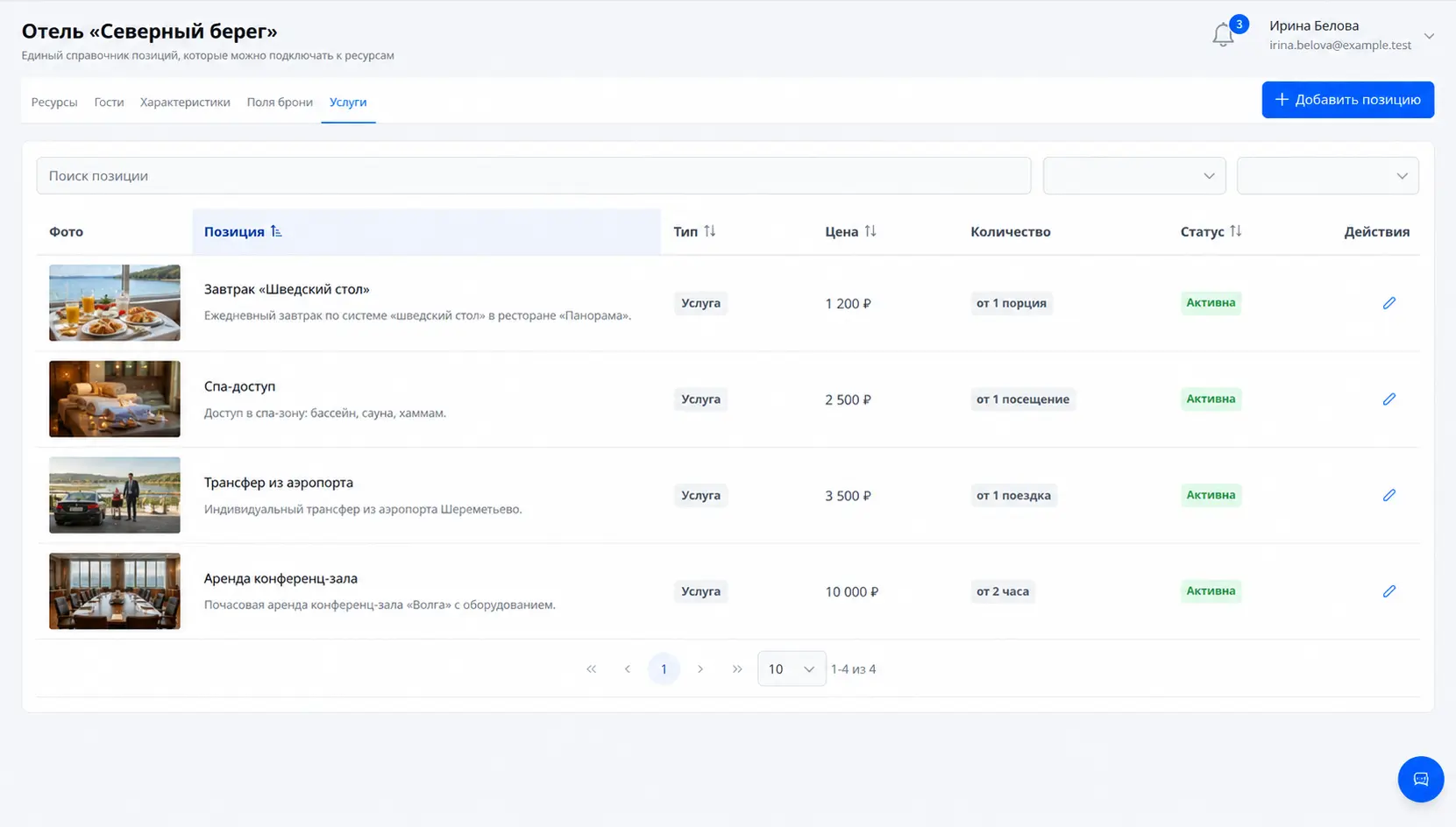Screen dimensions: 1456x827
Task: Open the notifications bell
Action: click(x=1223, y=35)
